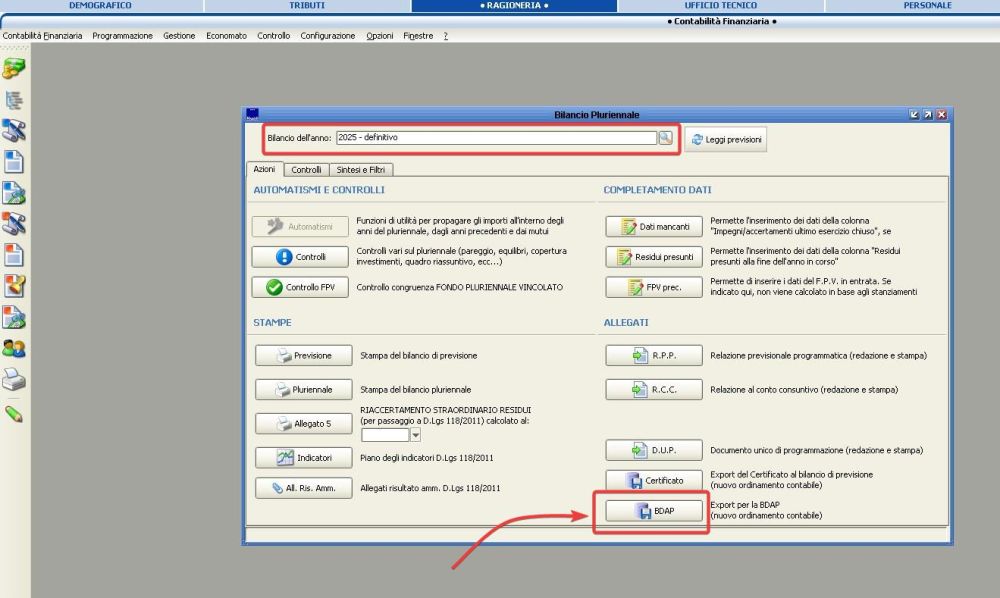The width and height of the screenshot is (1000, 598).
Task: Open Dati mancanti entry
Action: coord(654,226)
